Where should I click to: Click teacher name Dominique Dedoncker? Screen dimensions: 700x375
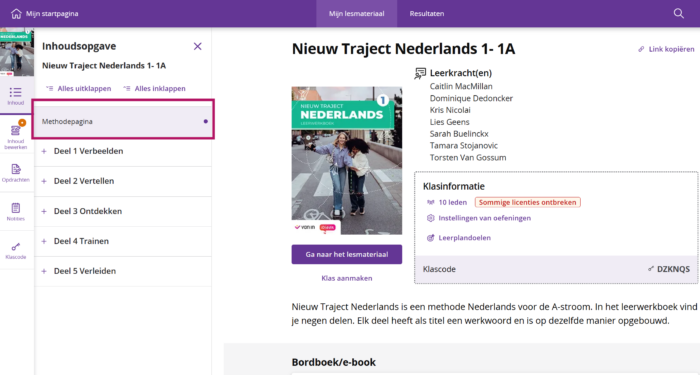pos(471,98)
